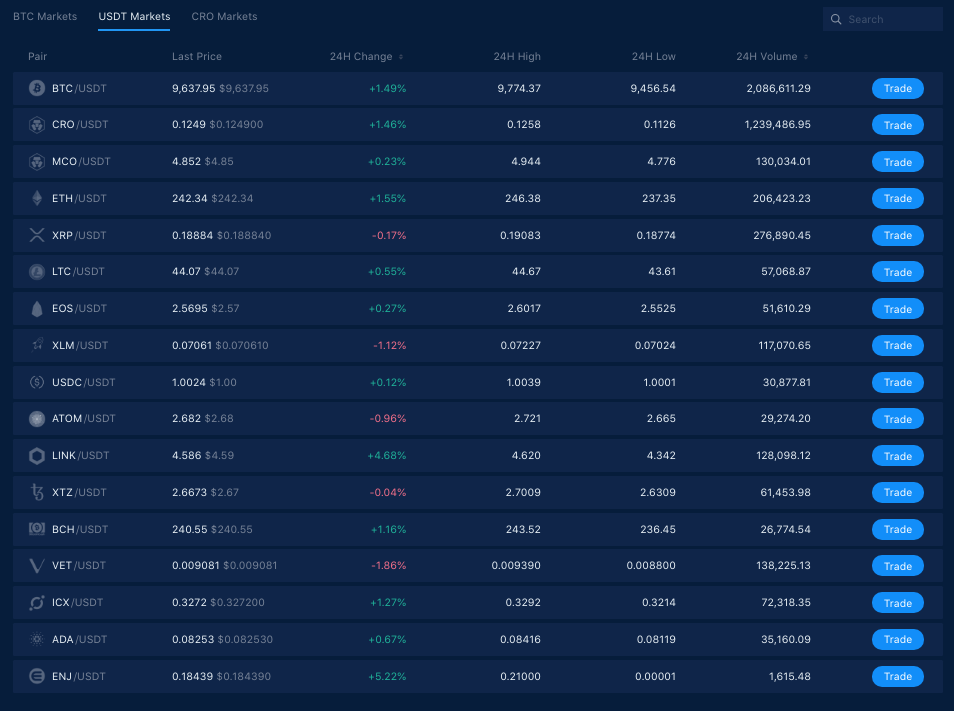Click the Stellar rocket icon

point(37,345)
